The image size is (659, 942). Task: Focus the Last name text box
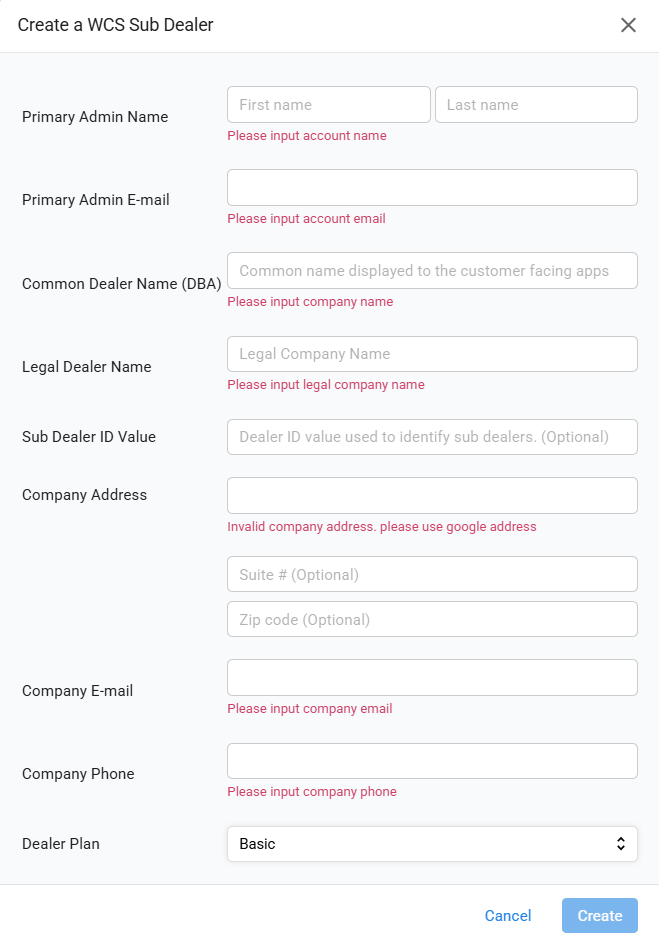(536, 105)
